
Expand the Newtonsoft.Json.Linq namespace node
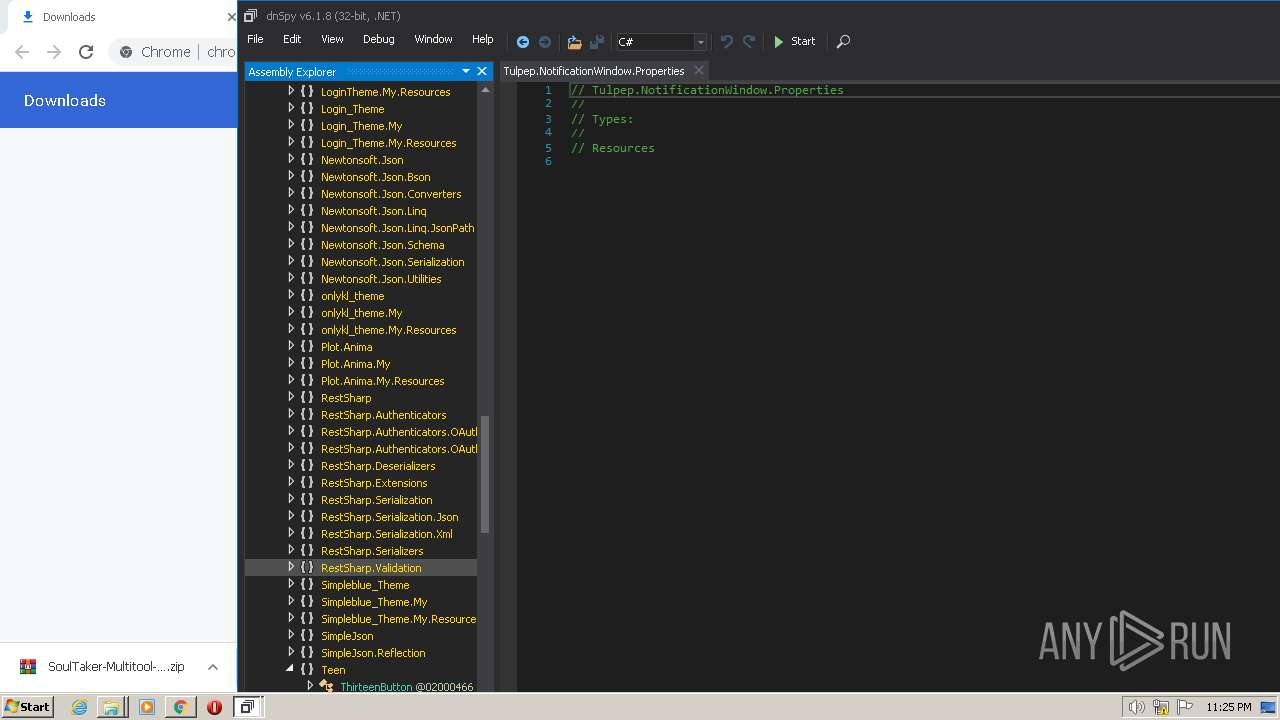pos(291,211)
